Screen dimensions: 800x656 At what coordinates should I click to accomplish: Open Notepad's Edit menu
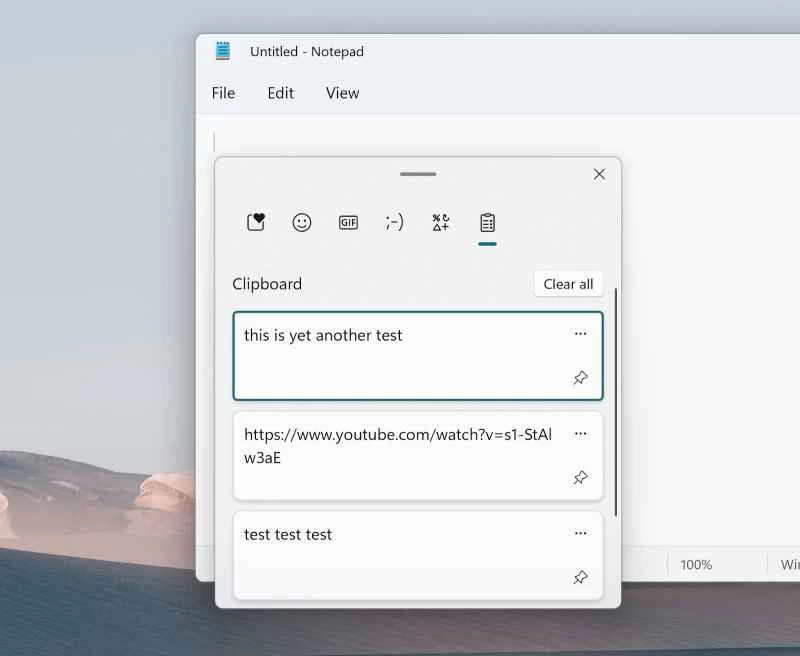click(x=280, y=92)
